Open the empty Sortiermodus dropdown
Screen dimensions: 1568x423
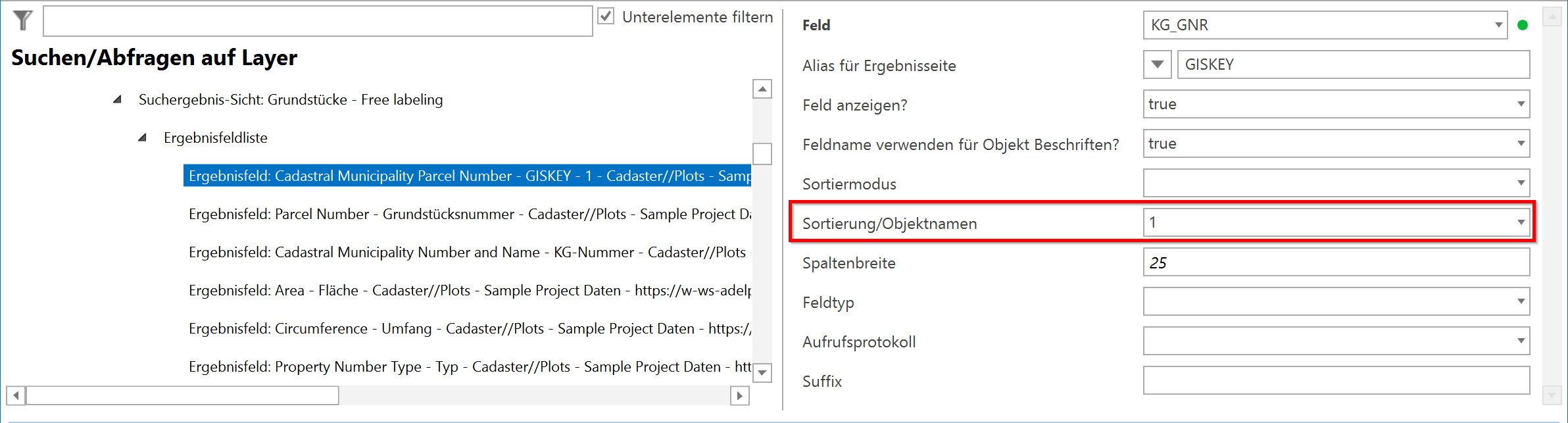1521,183
